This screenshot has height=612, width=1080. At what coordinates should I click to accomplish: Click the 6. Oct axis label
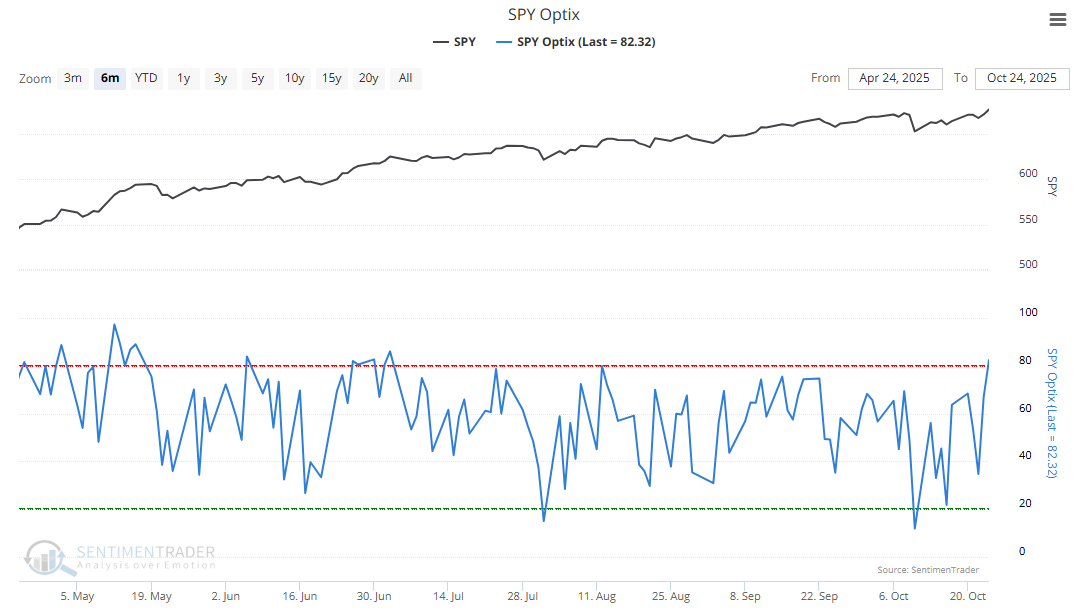click(893, 596)
